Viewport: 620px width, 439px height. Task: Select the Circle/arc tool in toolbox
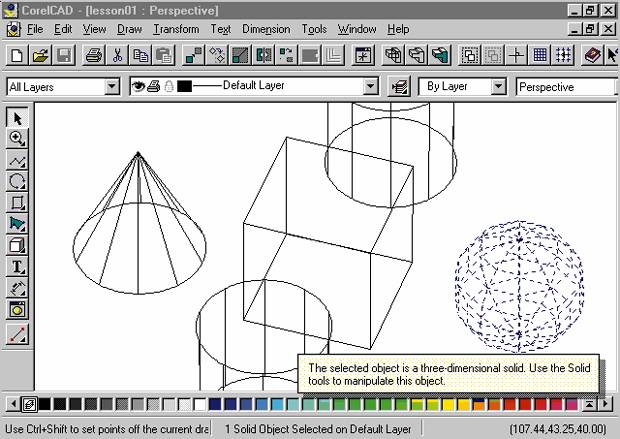tap(17, 181)
